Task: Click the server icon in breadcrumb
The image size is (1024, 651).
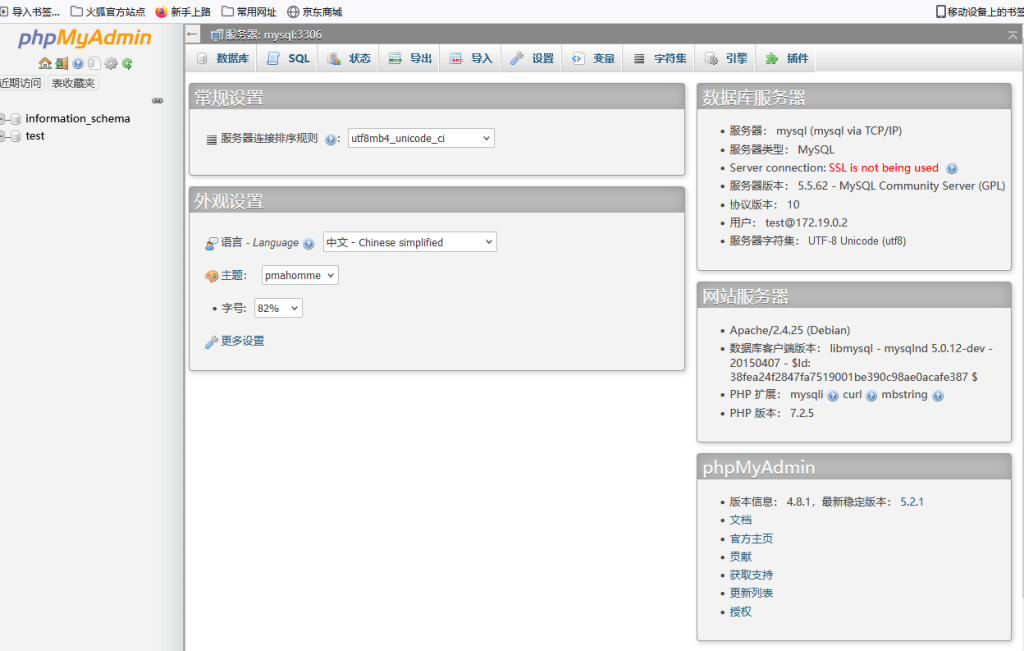Action: [217, 35]
